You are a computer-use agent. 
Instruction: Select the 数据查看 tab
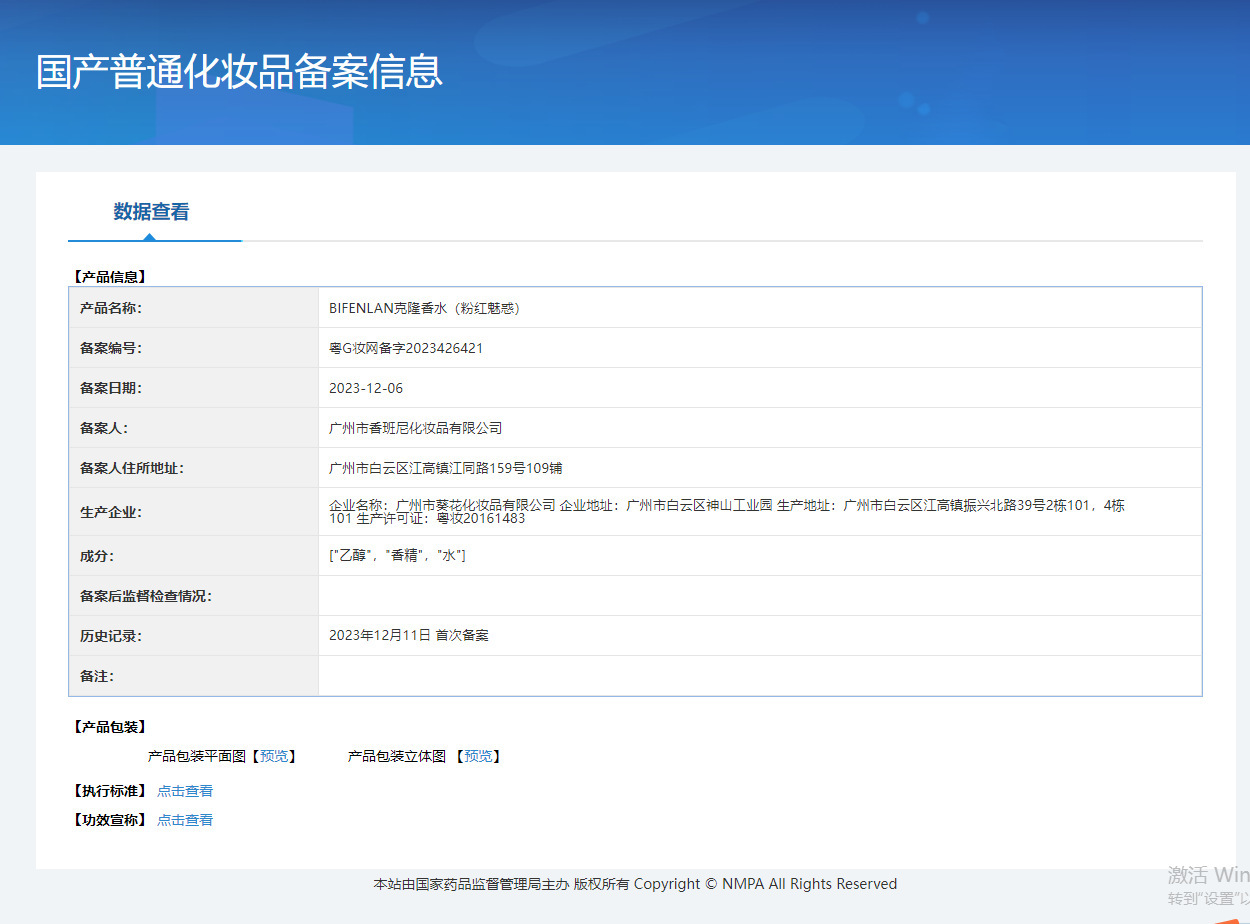[151, 212]
